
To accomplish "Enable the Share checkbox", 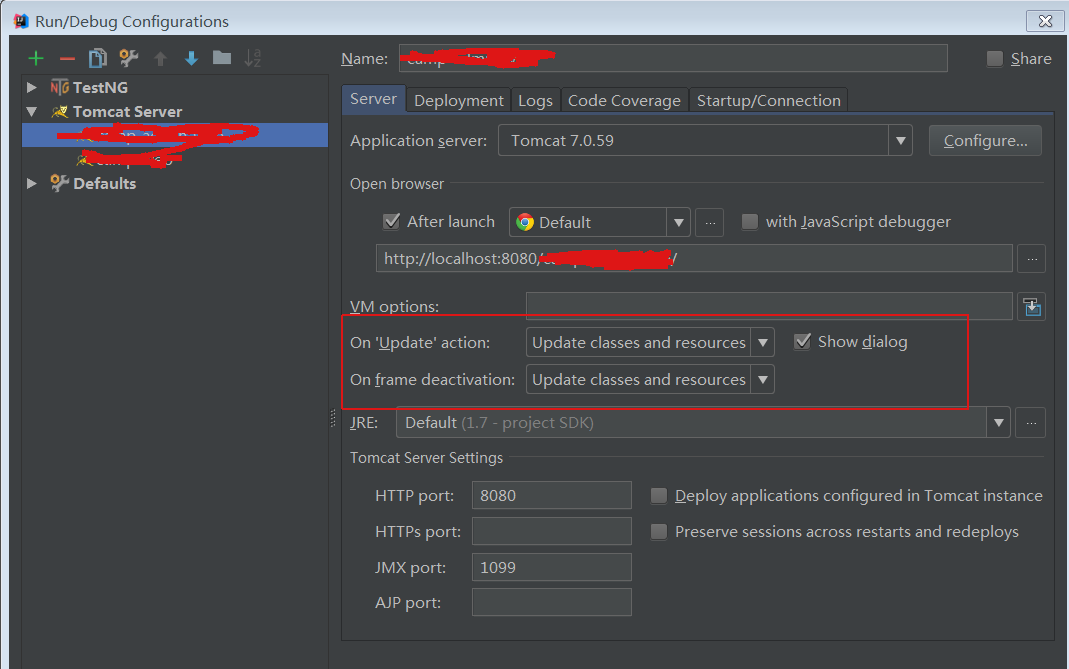I will tap(995, 59).
